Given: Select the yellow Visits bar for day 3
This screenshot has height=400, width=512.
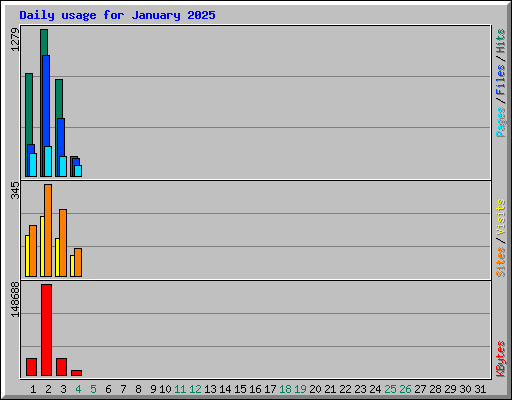Looking at the screenshot, I should click(57, 257).
